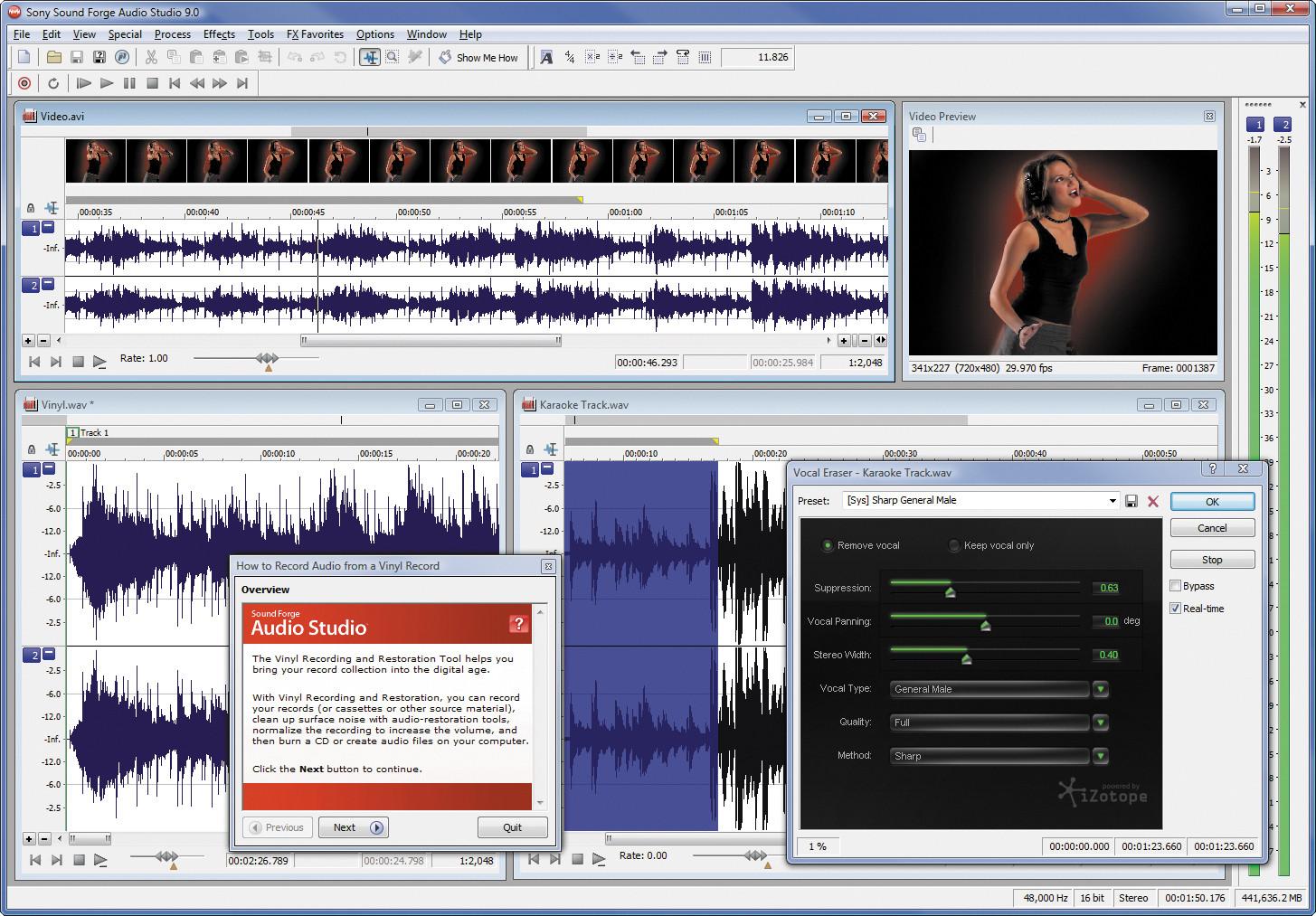Click Quit in vinyl tutorial
The width and height of the screenshot is (1316, 916).
[512, 827]
